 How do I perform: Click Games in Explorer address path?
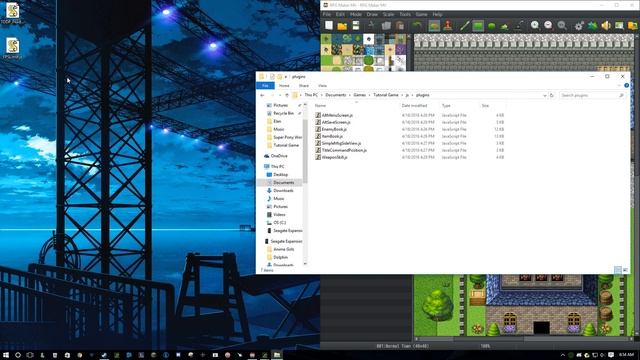(360, 95)
